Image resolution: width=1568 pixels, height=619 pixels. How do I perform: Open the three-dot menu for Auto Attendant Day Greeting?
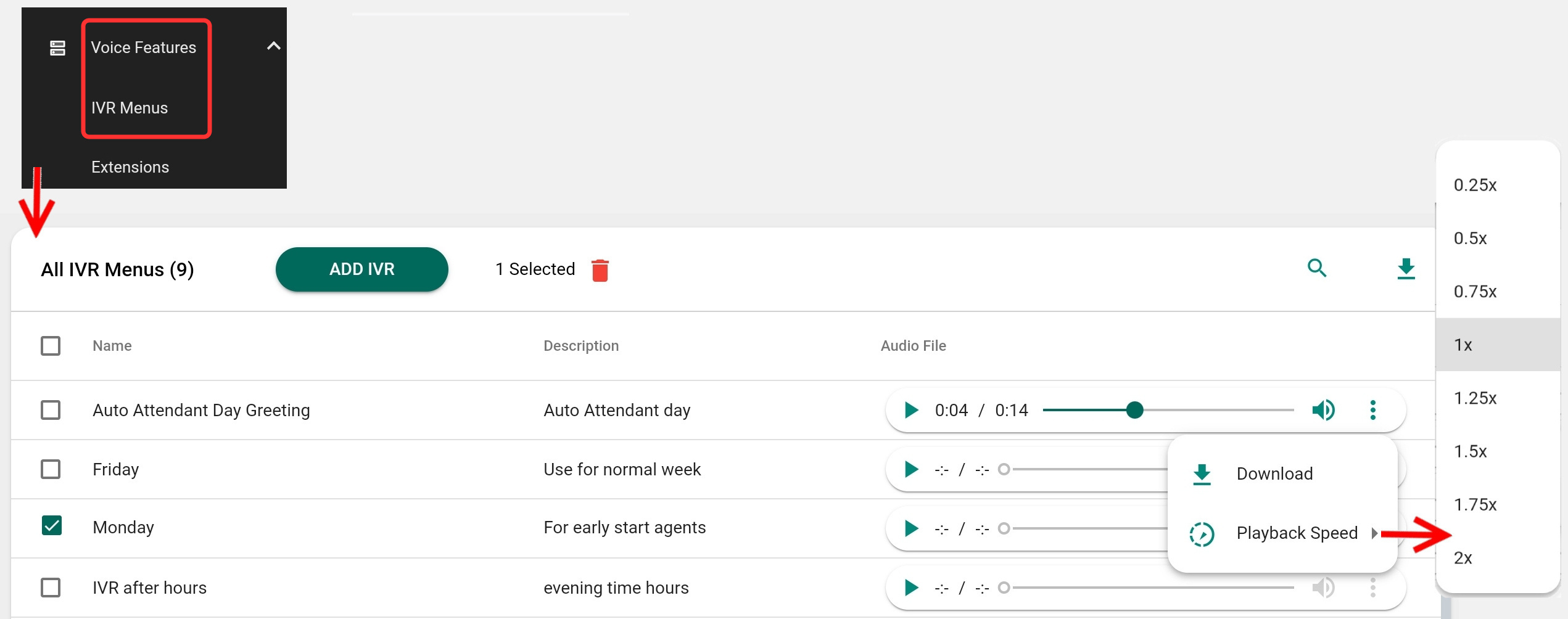coord(1373,410)
